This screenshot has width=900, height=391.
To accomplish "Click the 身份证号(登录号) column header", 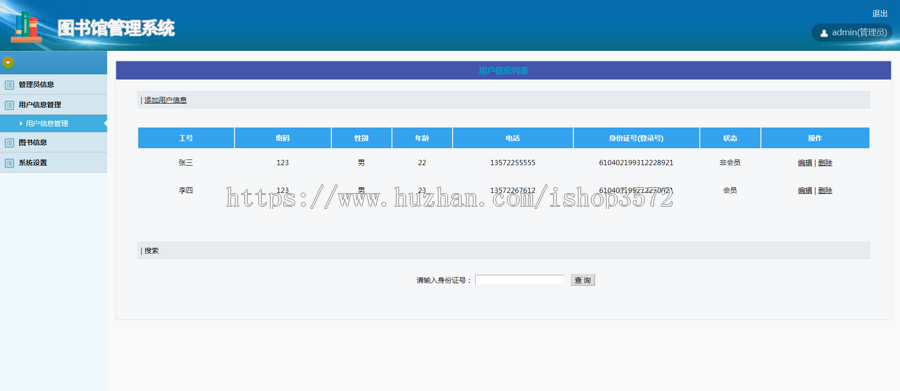I will coord(636,138).
